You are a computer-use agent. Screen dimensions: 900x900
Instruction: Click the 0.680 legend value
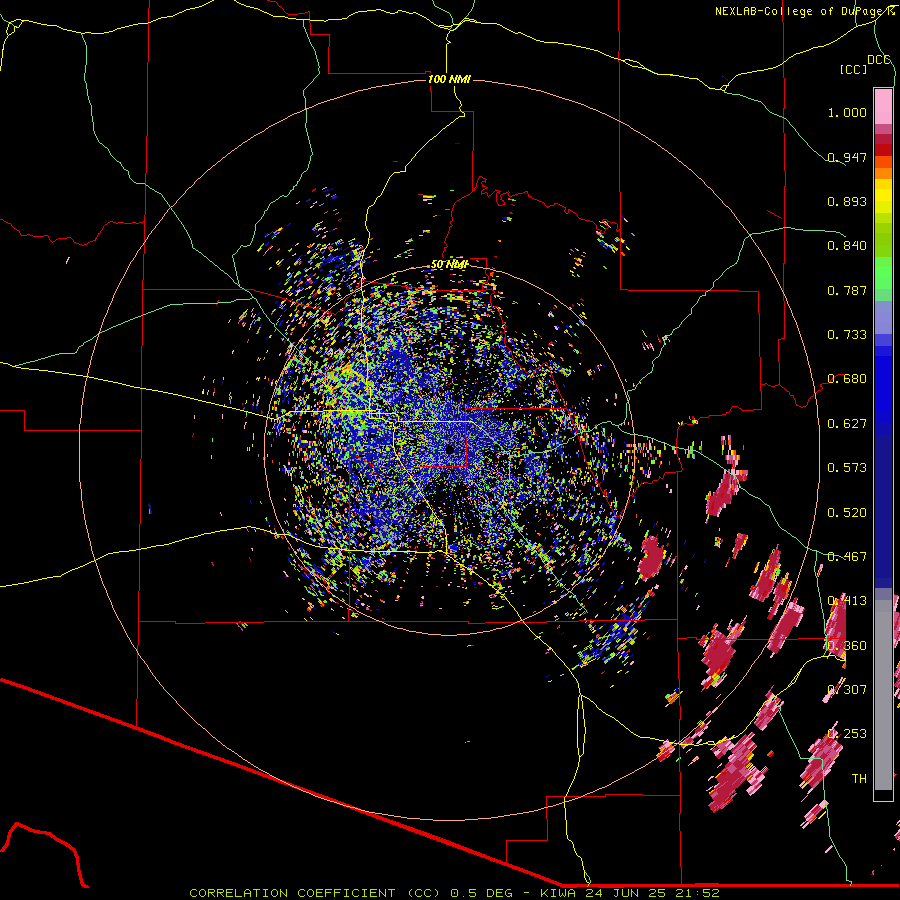click(847, 379)
